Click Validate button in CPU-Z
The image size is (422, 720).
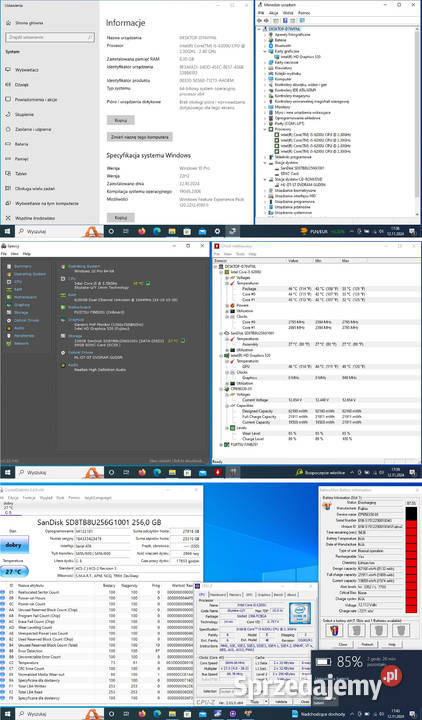[281, 702]
